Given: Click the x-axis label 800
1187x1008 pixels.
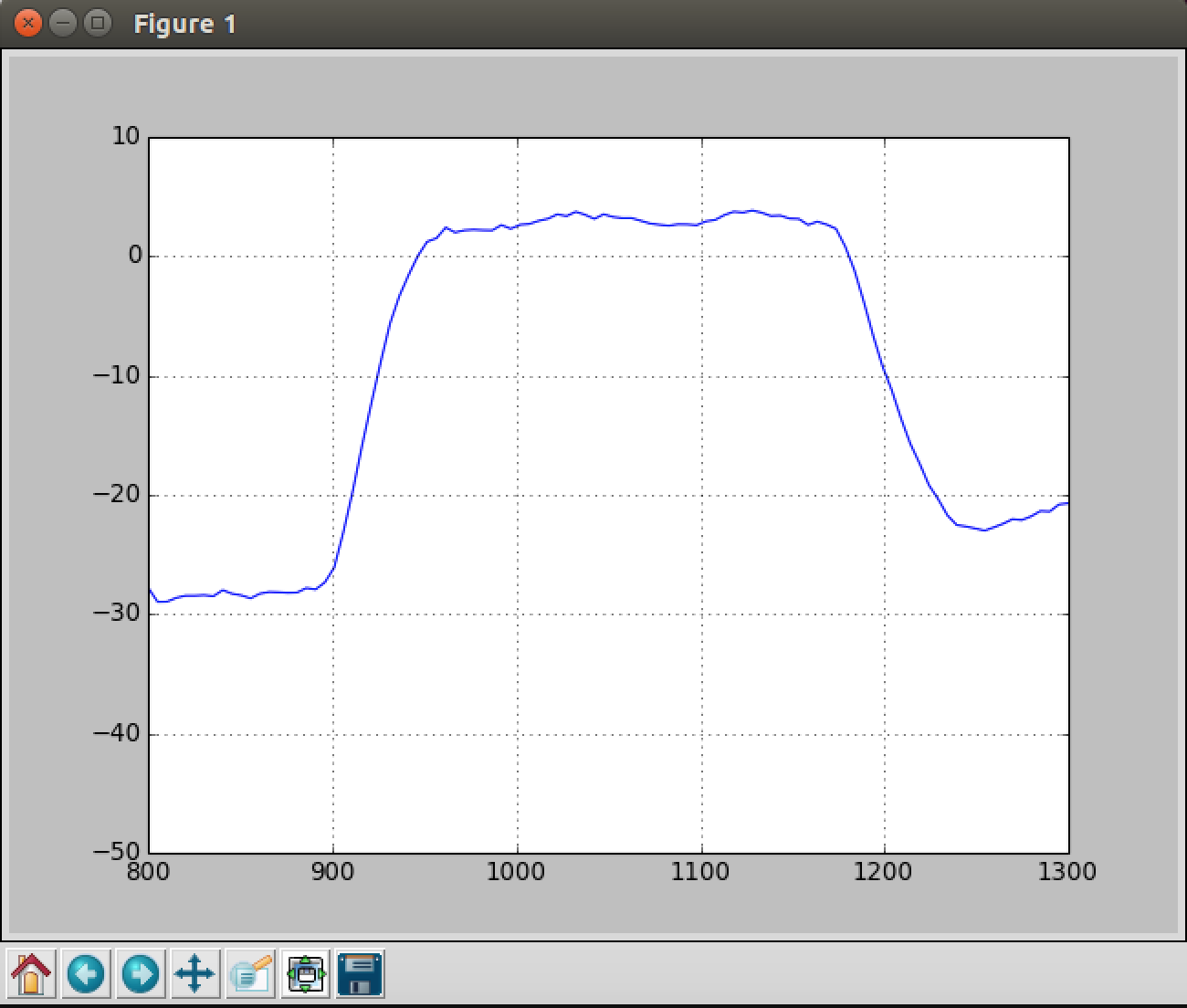Looking at the screenshot, I should (148, 872).
